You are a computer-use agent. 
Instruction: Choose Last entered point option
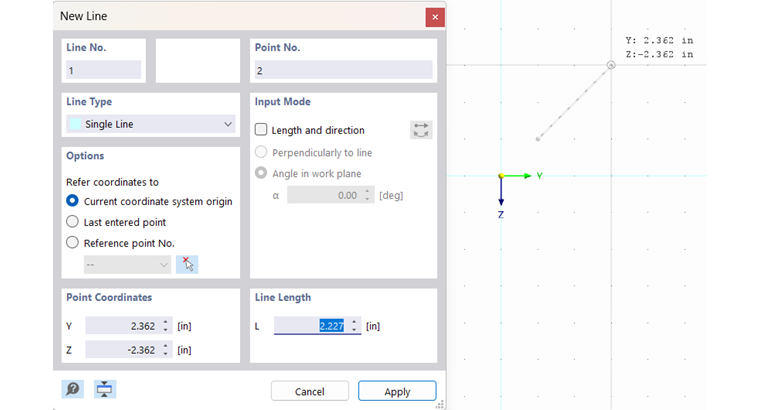[x=72, y=221]
